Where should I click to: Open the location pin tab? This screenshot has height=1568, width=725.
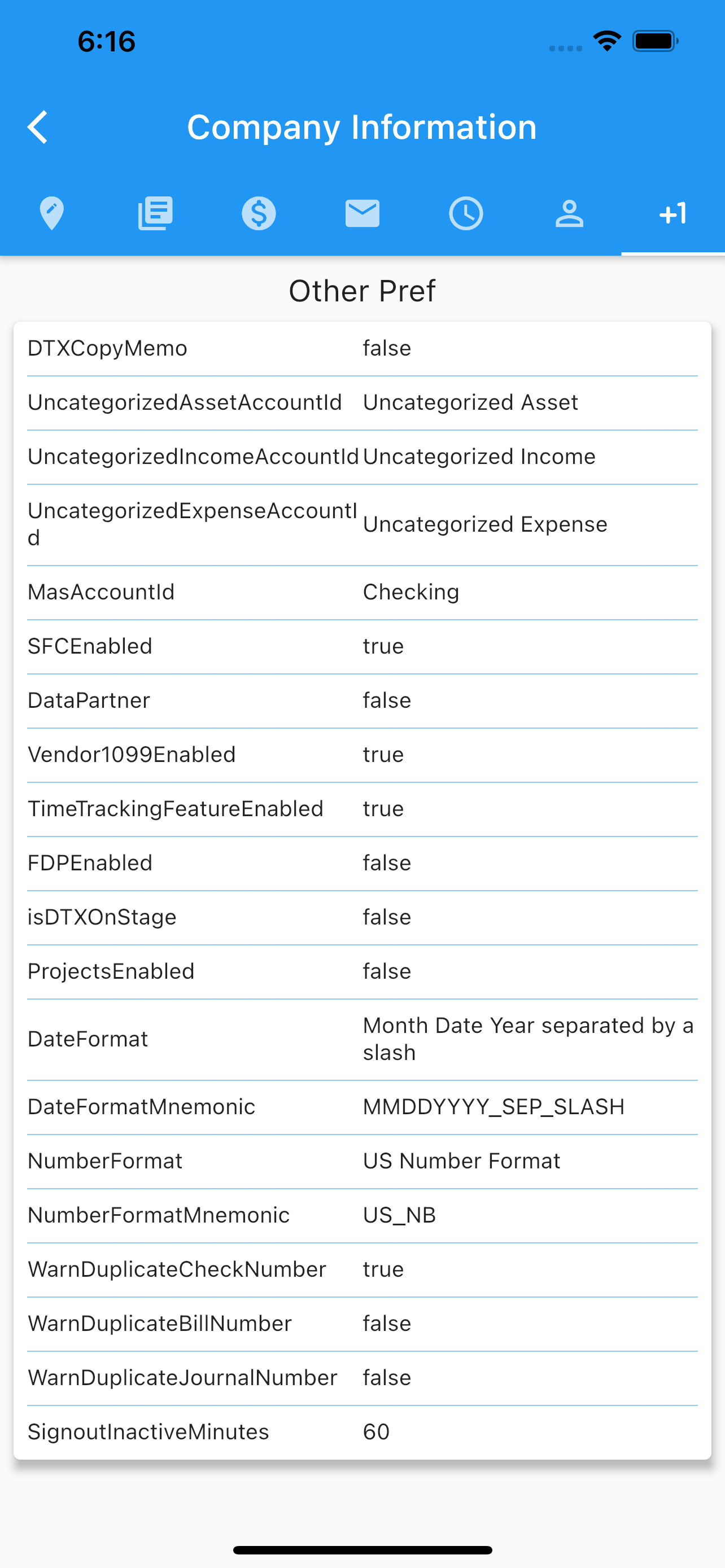click(52, 213)
